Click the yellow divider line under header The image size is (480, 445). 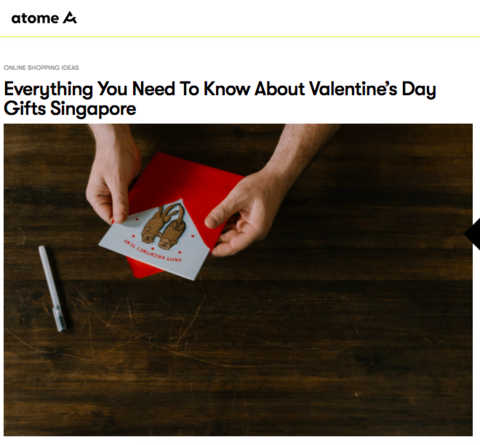tap(240, 36)
